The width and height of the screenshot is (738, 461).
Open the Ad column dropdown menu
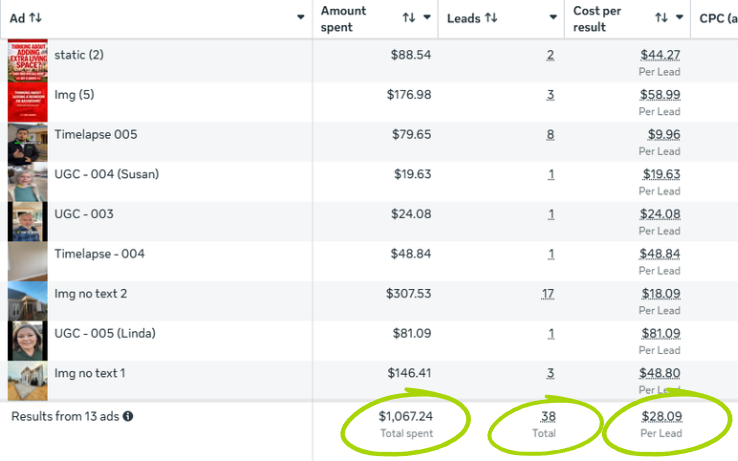(300, 17)
